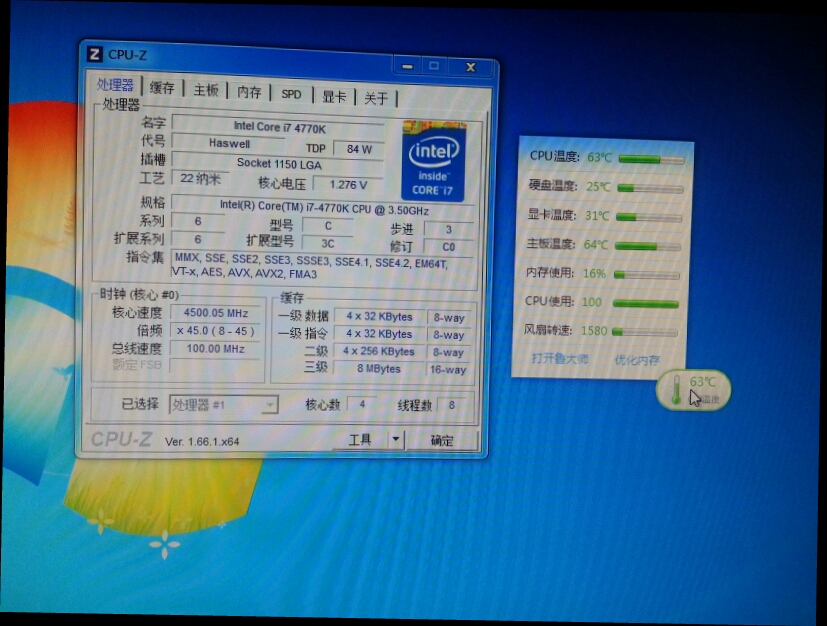This screenshot has width=827, height=626.
Task: Select the 处理器 tab
Action: pos(116,85)
